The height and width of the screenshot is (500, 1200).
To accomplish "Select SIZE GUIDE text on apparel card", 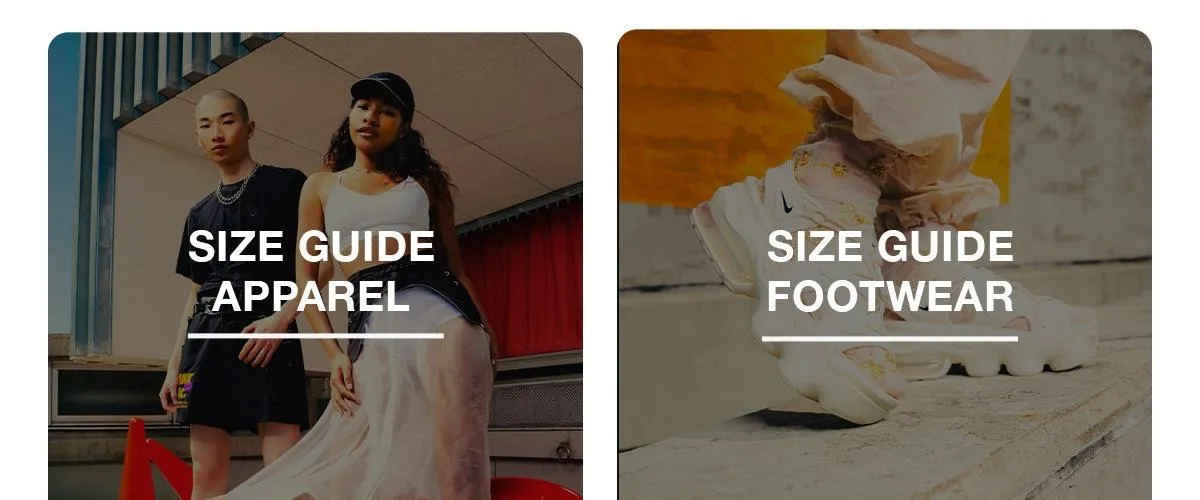I will coord(311,246).
